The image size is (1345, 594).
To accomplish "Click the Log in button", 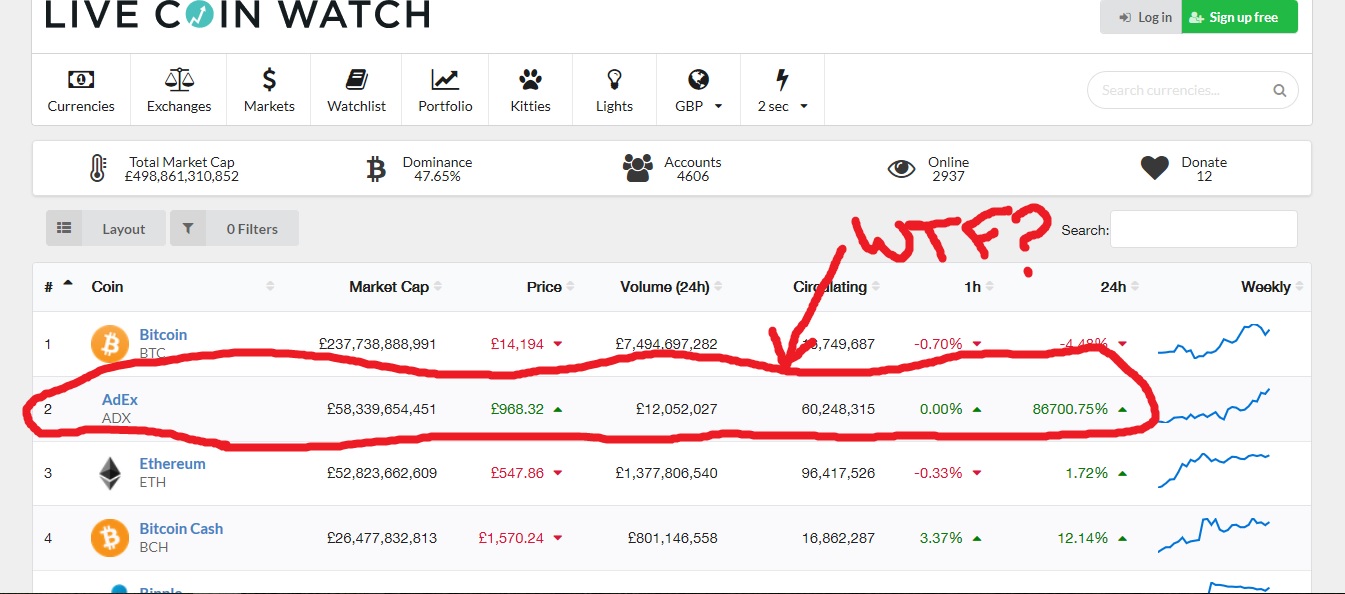I will pos(1141,17).
